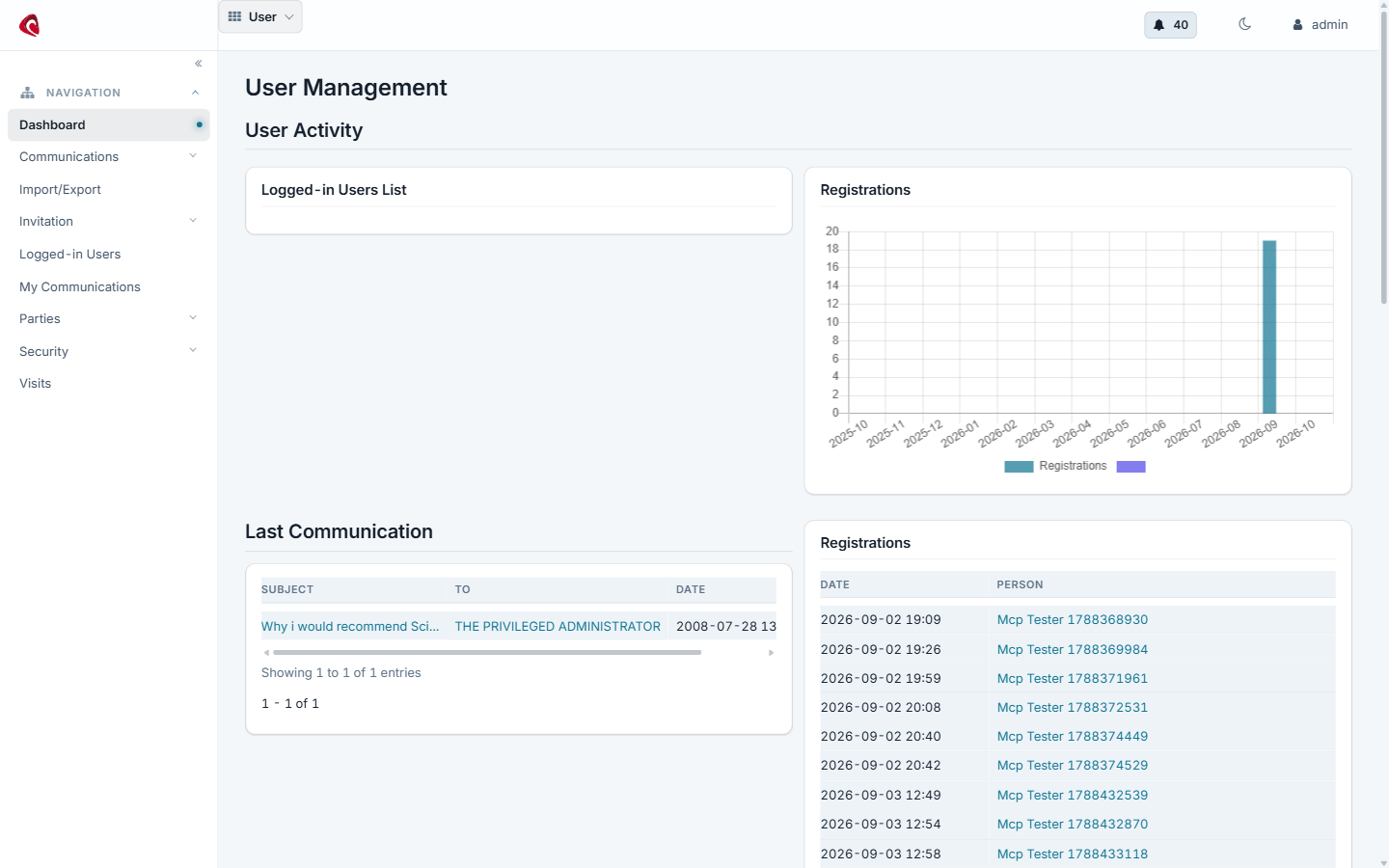
Task: Click the page vertical scrollbar
Action: [1383, 159]
